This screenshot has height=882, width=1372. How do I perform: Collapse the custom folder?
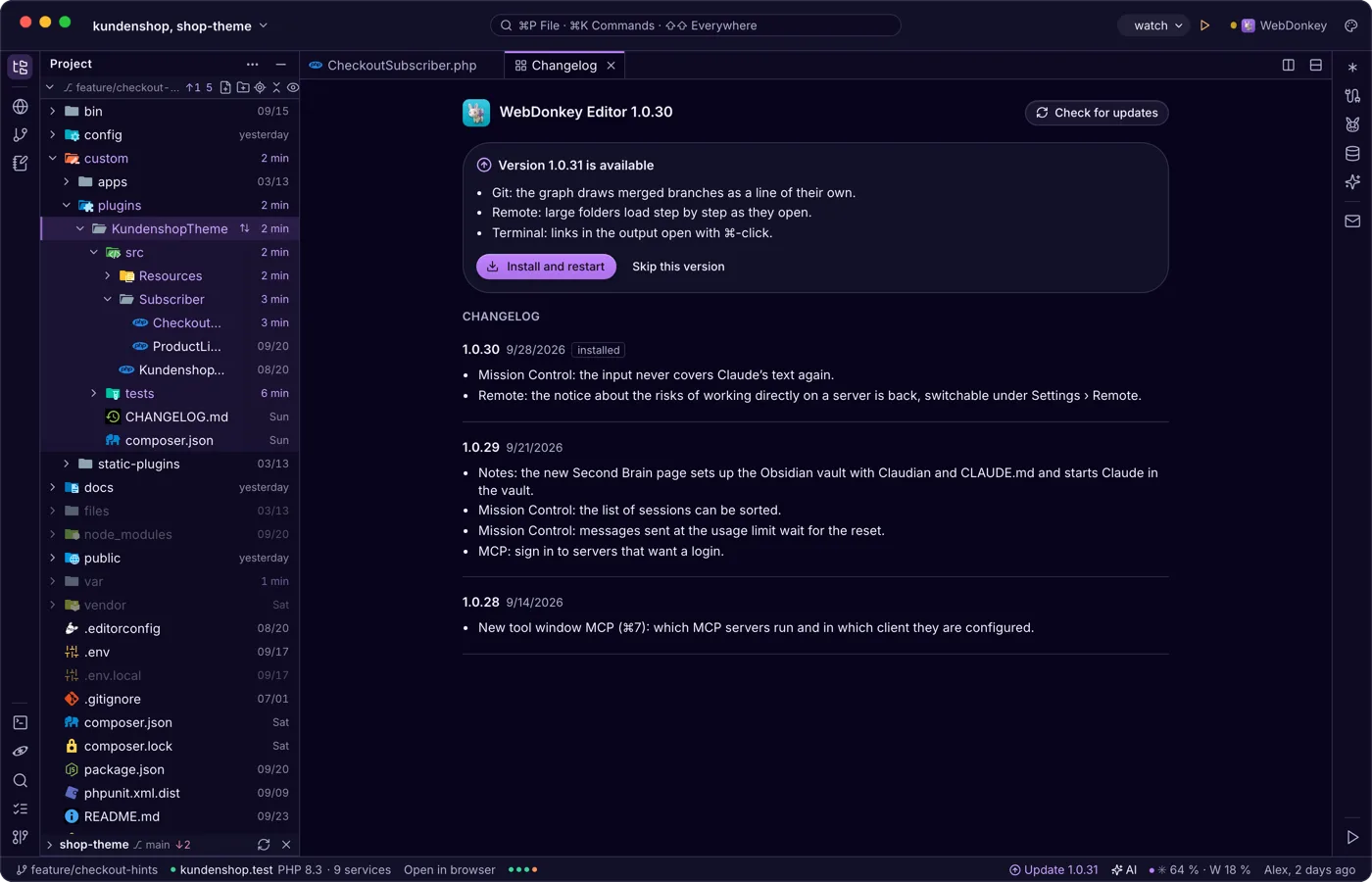point(52,158)
